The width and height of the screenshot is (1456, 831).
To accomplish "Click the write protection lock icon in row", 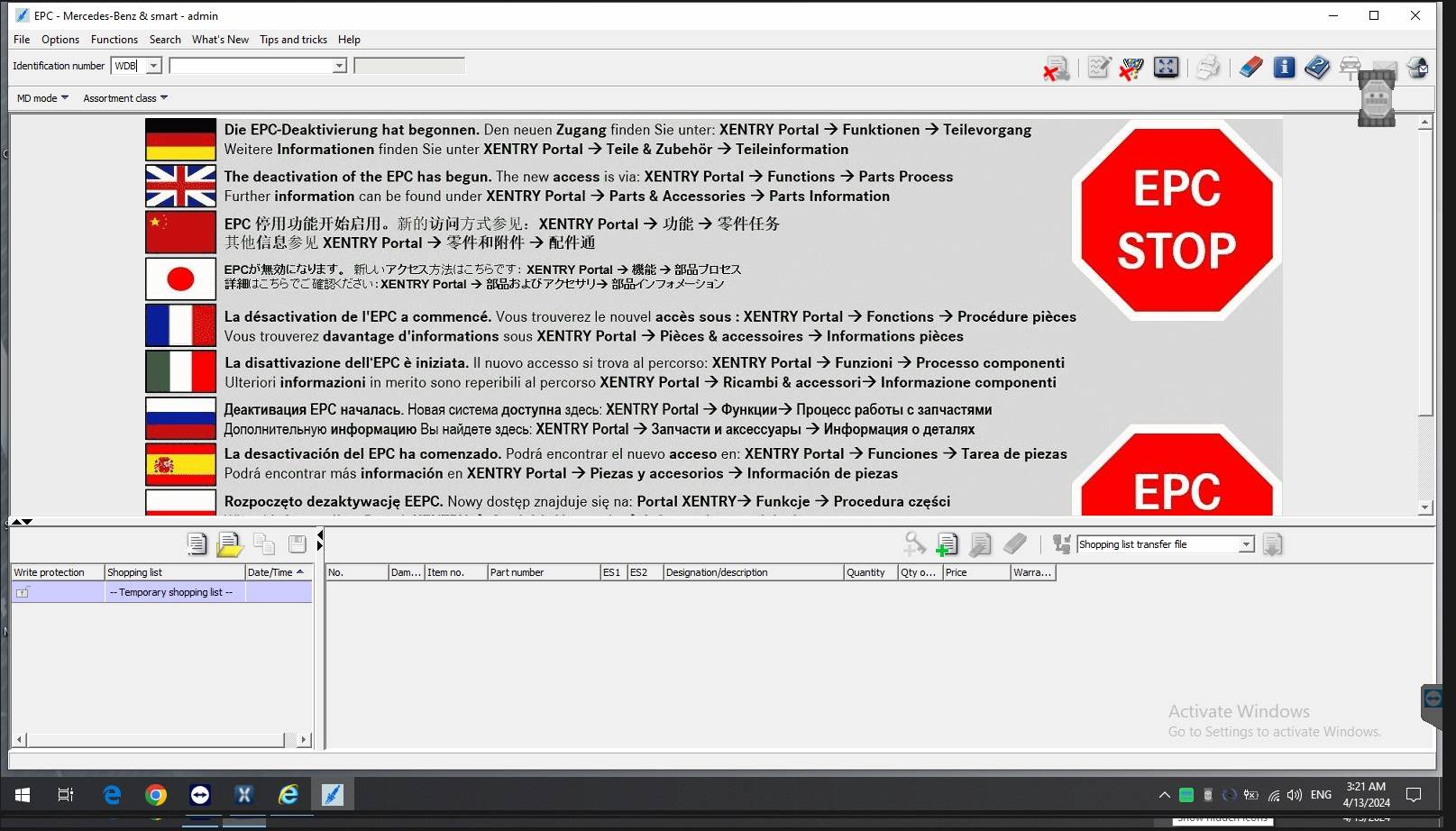I will [x=23, y=592].
